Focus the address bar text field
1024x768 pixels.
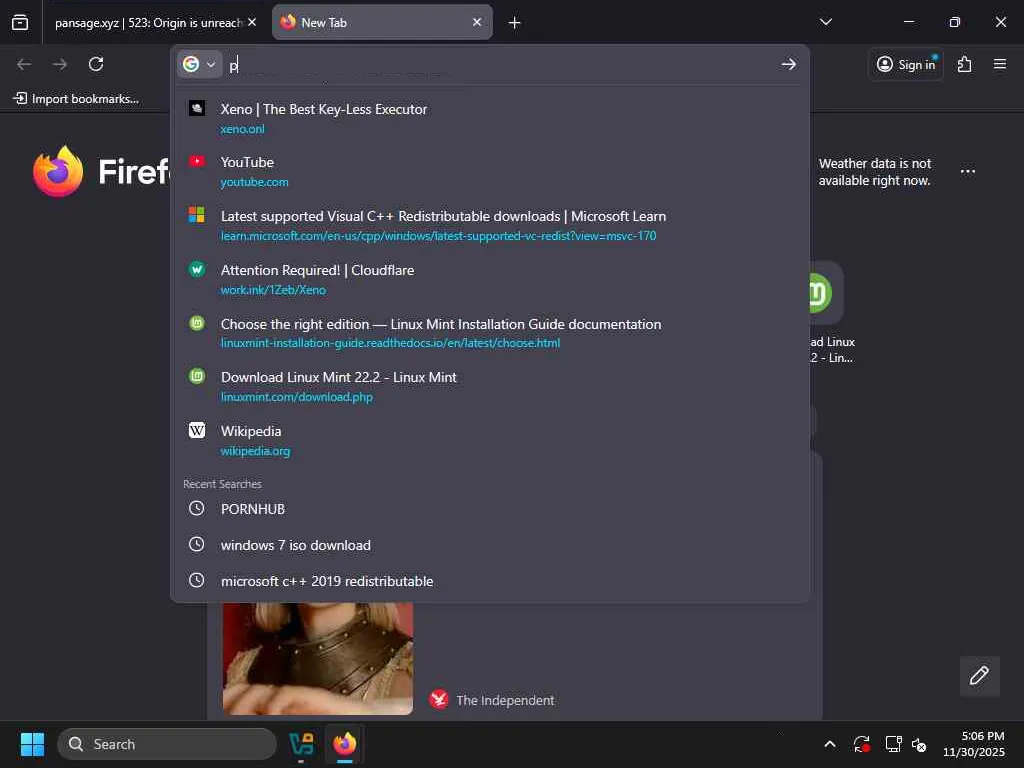point(500,64)
